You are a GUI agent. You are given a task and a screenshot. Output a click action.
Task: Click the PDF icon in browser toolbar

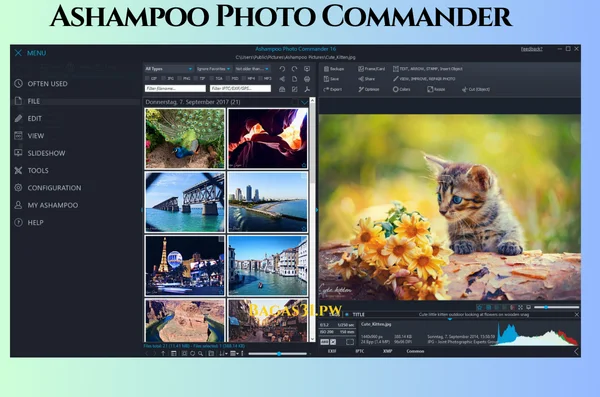[x=307, y=89]
